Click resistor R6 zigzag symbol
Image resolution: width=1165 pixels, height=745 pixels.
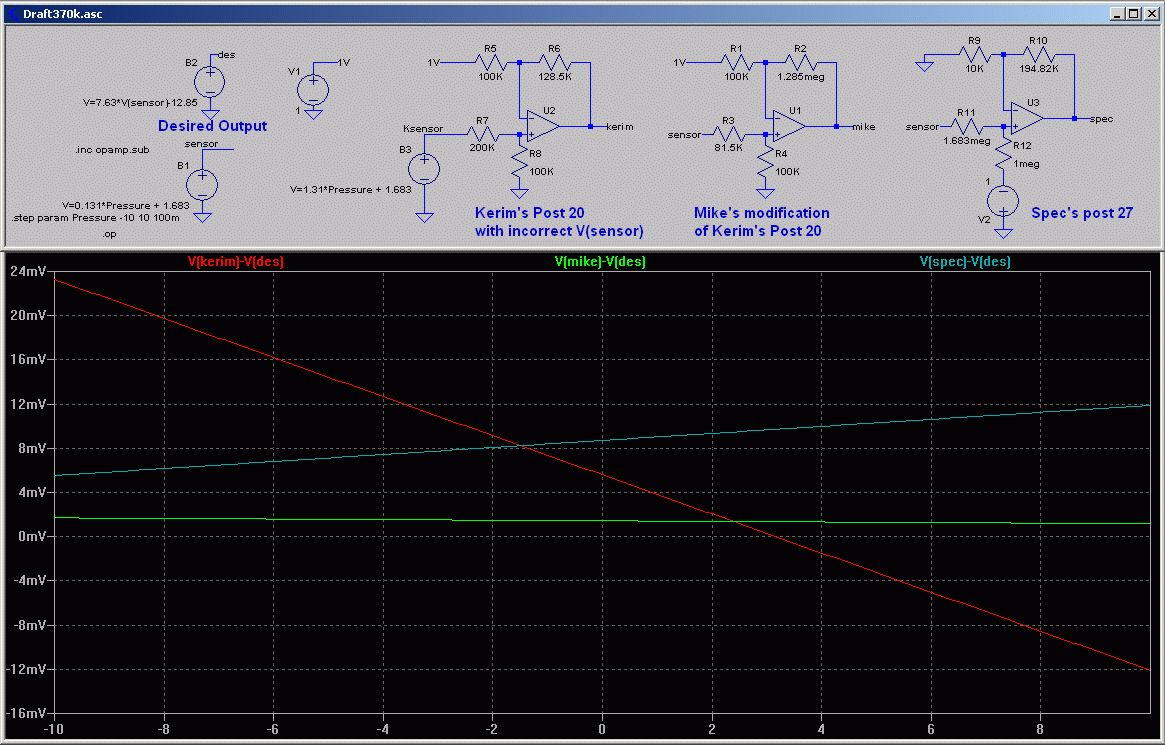pyautogui.click(x=554, y=62)
